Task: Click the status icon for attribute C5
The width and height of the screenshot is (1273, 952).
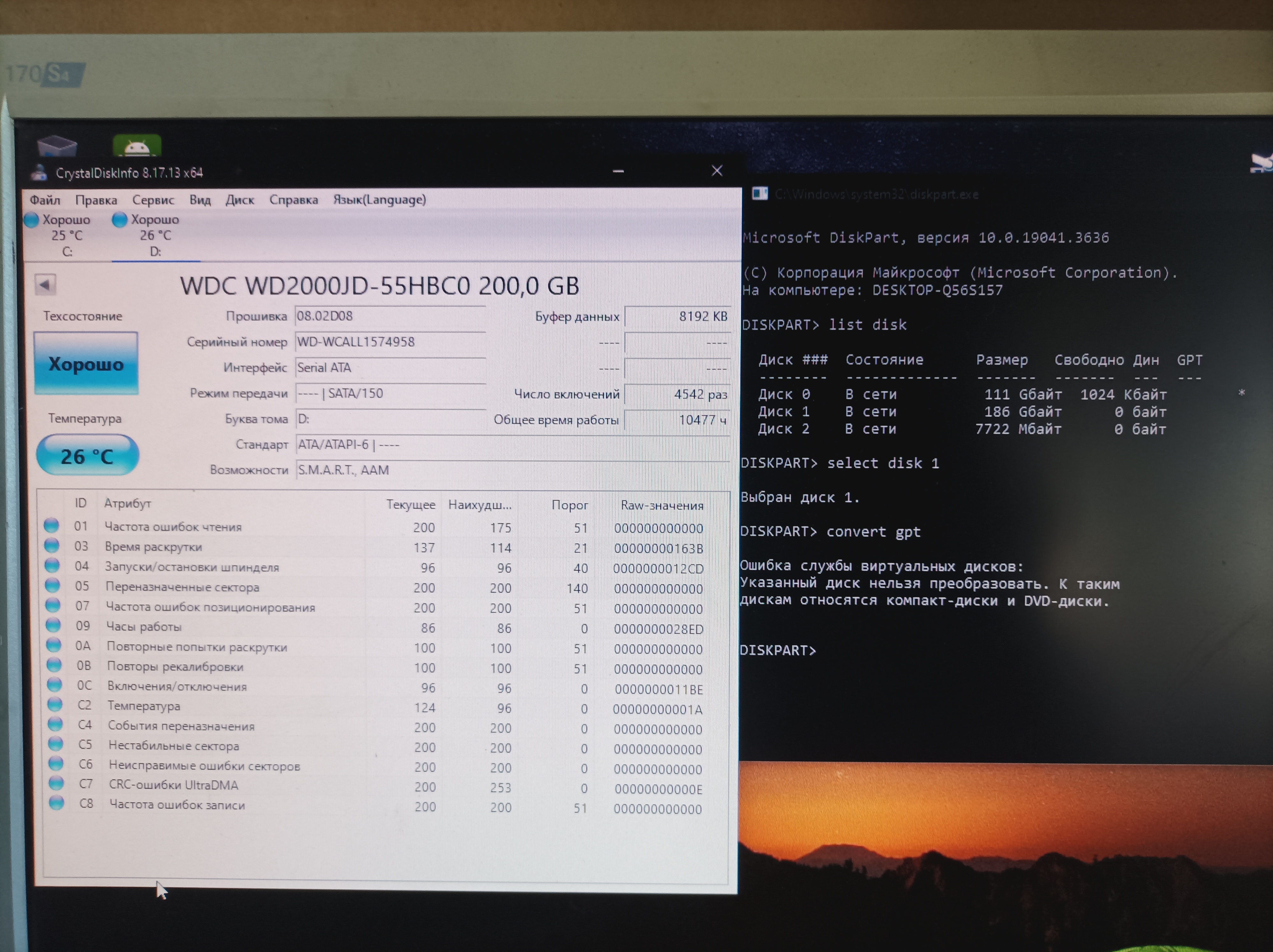Action: coord(56,744)
